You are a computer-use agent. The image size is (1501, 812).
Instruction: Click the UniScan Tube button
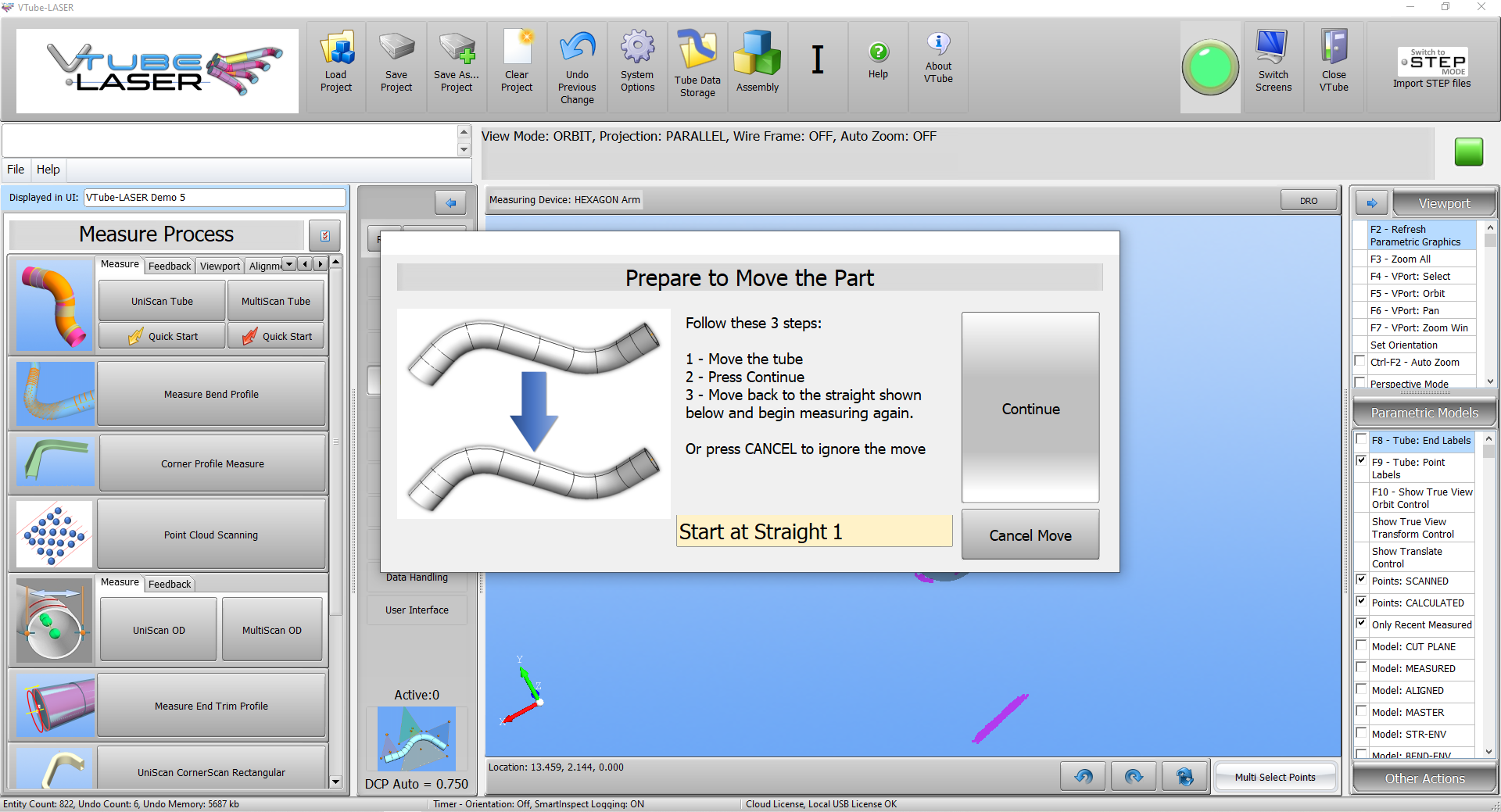tap(162, 301)
